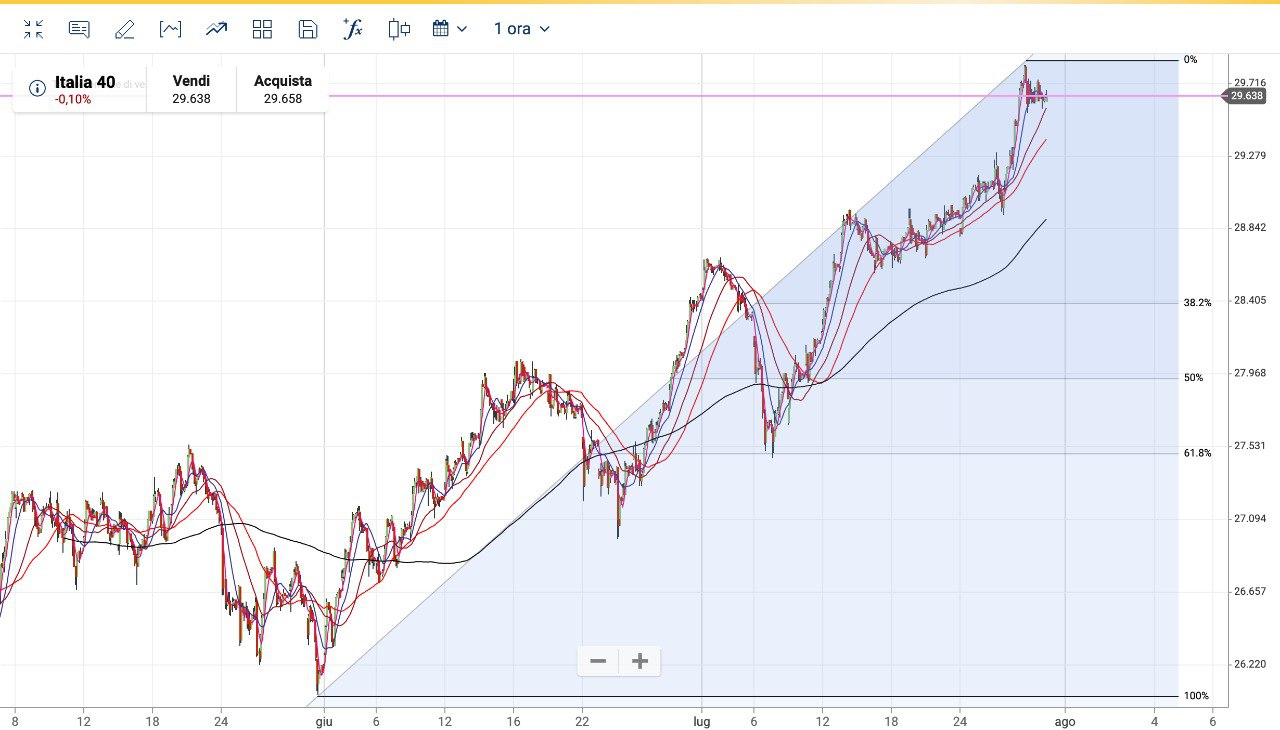Viewport: 1280px width, 730px height.
Task: Exit full-screen chart with the collapse arrows icon
Action: tap(34, 29)
